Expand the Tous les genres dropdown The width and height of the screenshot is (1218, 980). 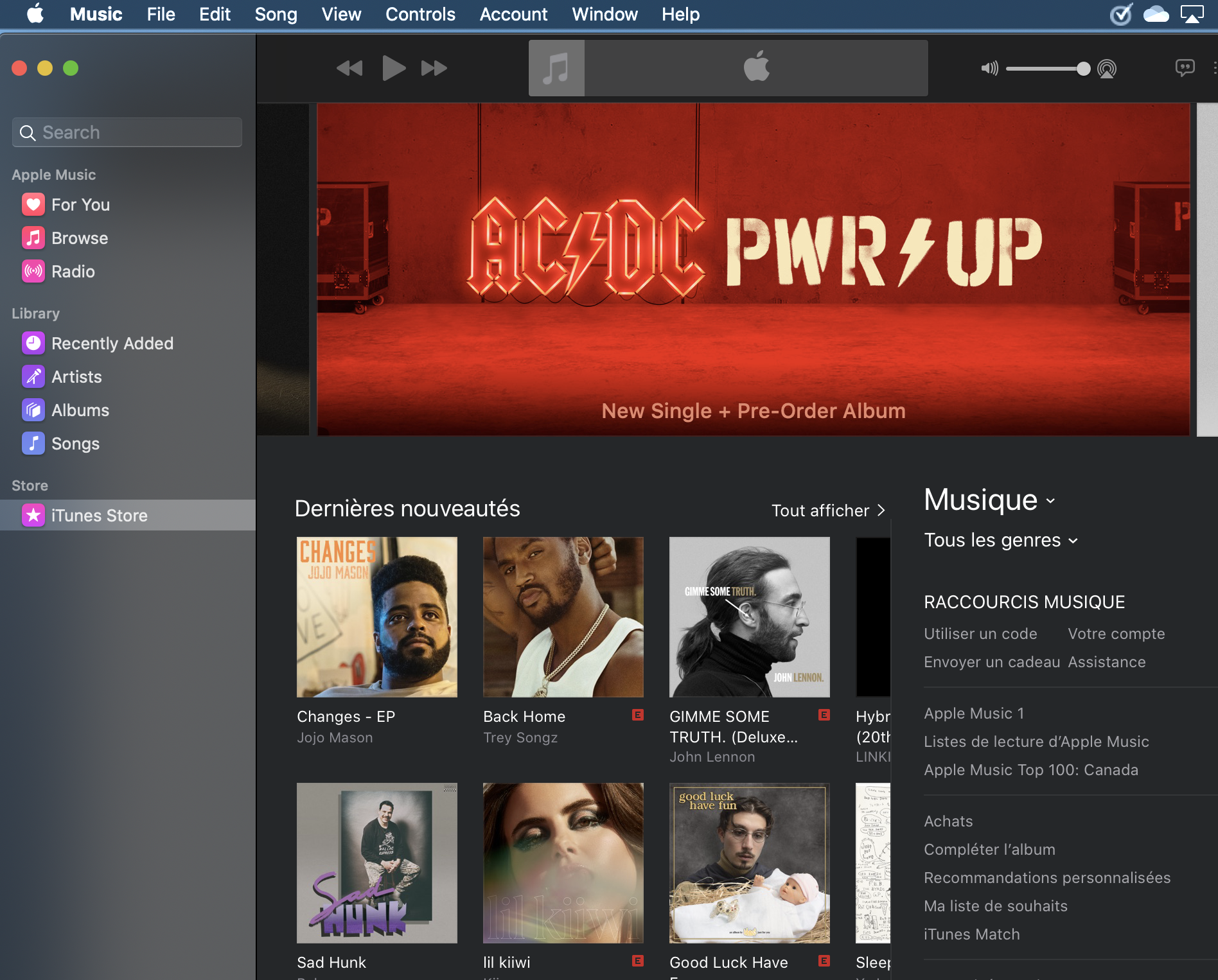1001,540
